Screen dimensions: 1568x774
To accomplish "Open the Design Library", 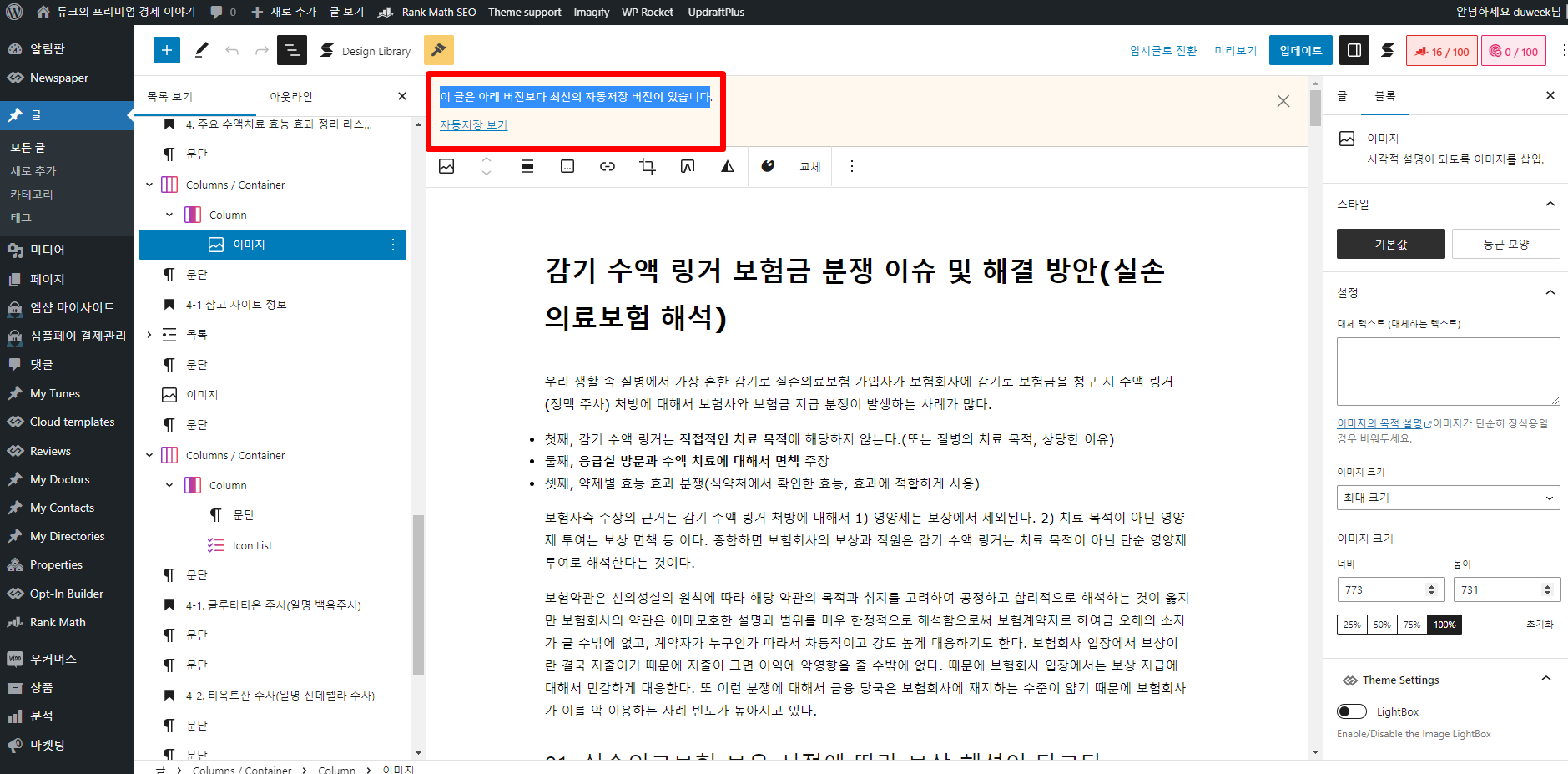I will pos(366,51).
